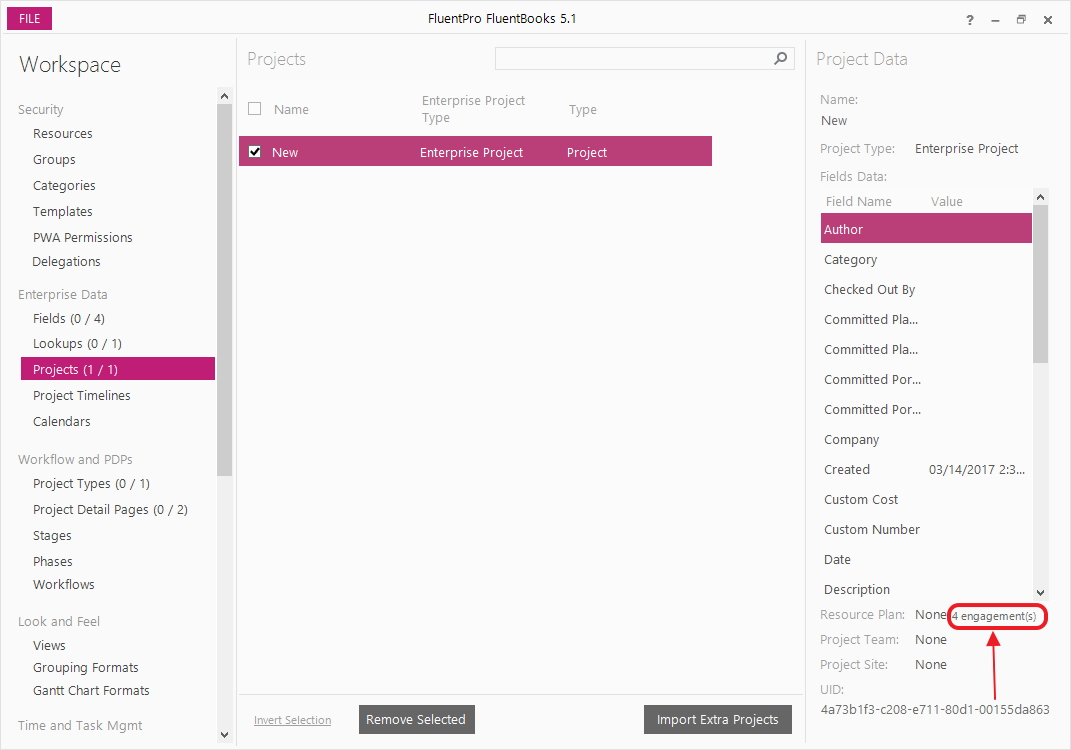The width and height of the screenshot is (1071, 750).
Task: Click the Remove Selected button
Action: 417,719
